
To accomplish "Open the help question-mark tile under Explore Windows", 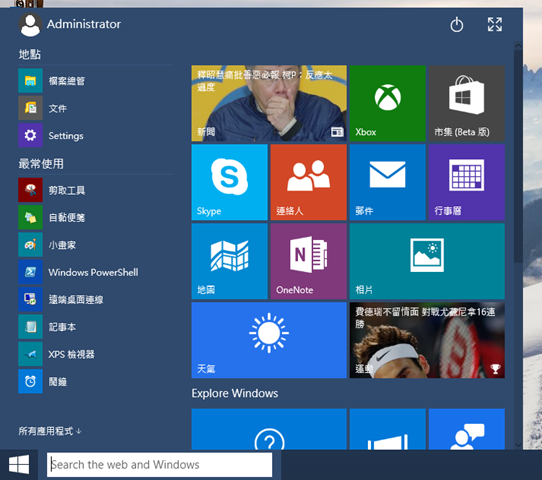I will 269,429.
